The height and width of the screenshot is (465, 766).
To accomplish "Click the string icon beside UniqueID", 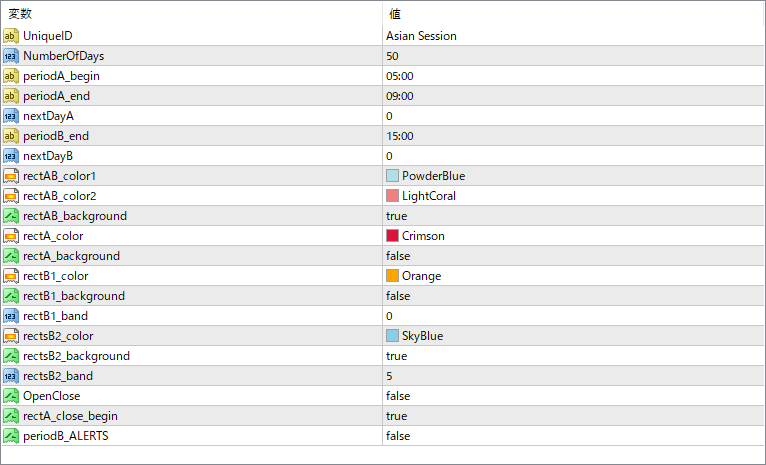I will (11, 36).
